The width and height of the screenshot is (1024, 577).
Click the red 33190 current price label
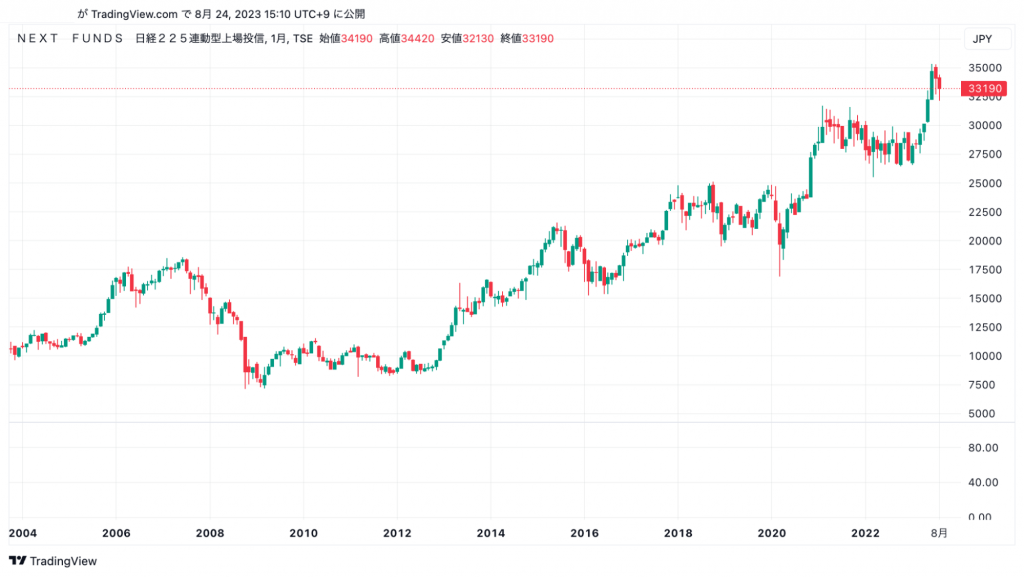(984, 88)
